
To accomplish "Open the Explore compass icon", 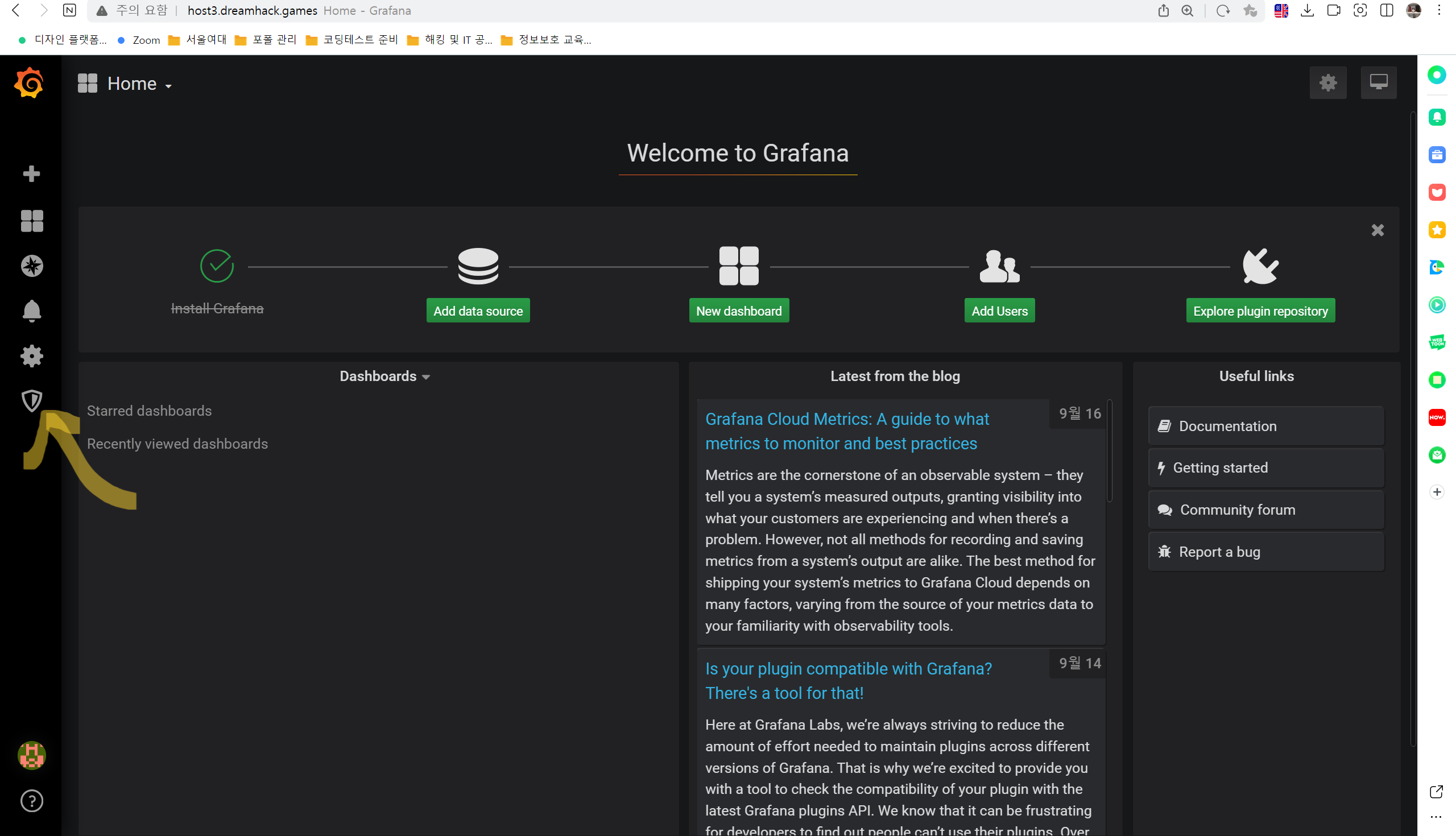I will (32, 266).
